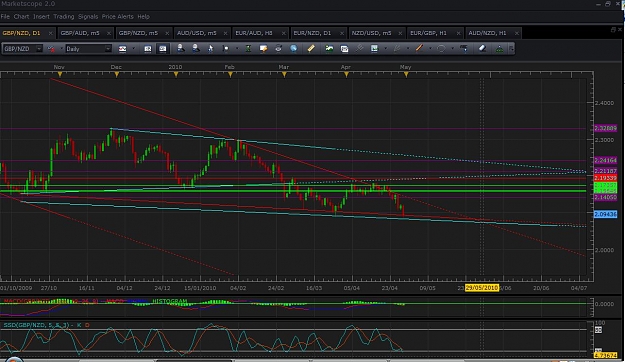Click the chart type icon
Viewport: 625px width, 362px height.
[122, 49]
